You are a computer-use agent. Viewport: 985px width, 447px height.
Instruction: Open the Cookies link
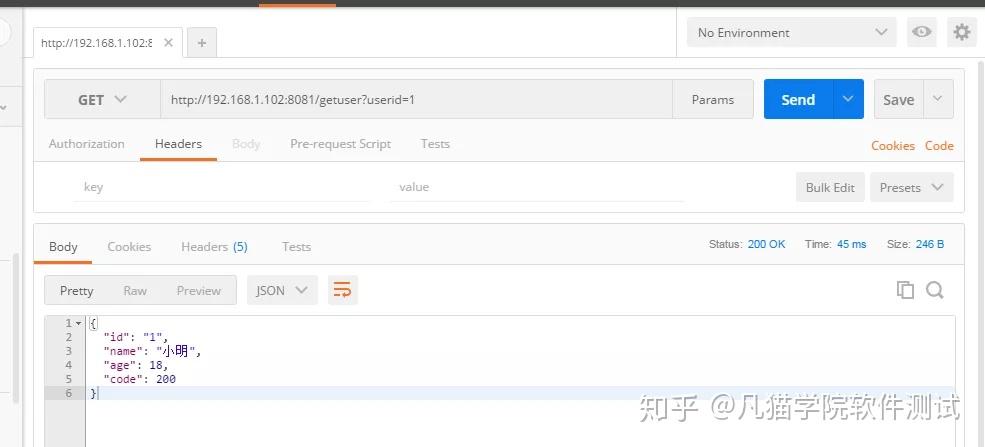893,146
